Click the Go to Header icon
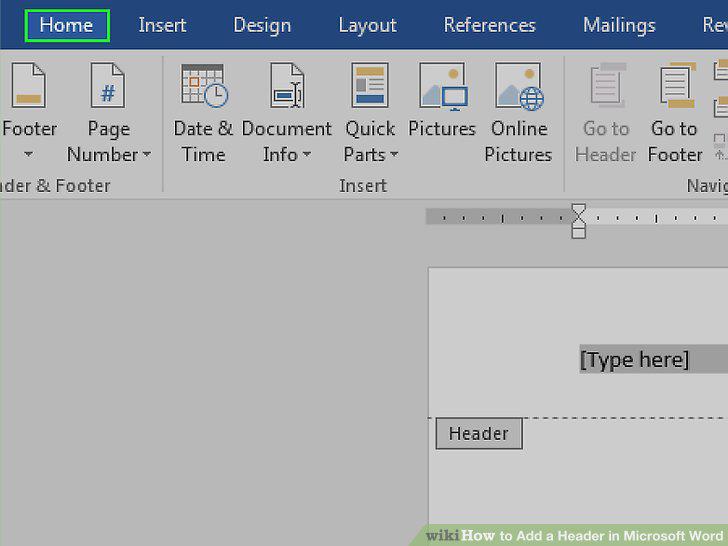This screenshot has height=546, width=728. 607,85
